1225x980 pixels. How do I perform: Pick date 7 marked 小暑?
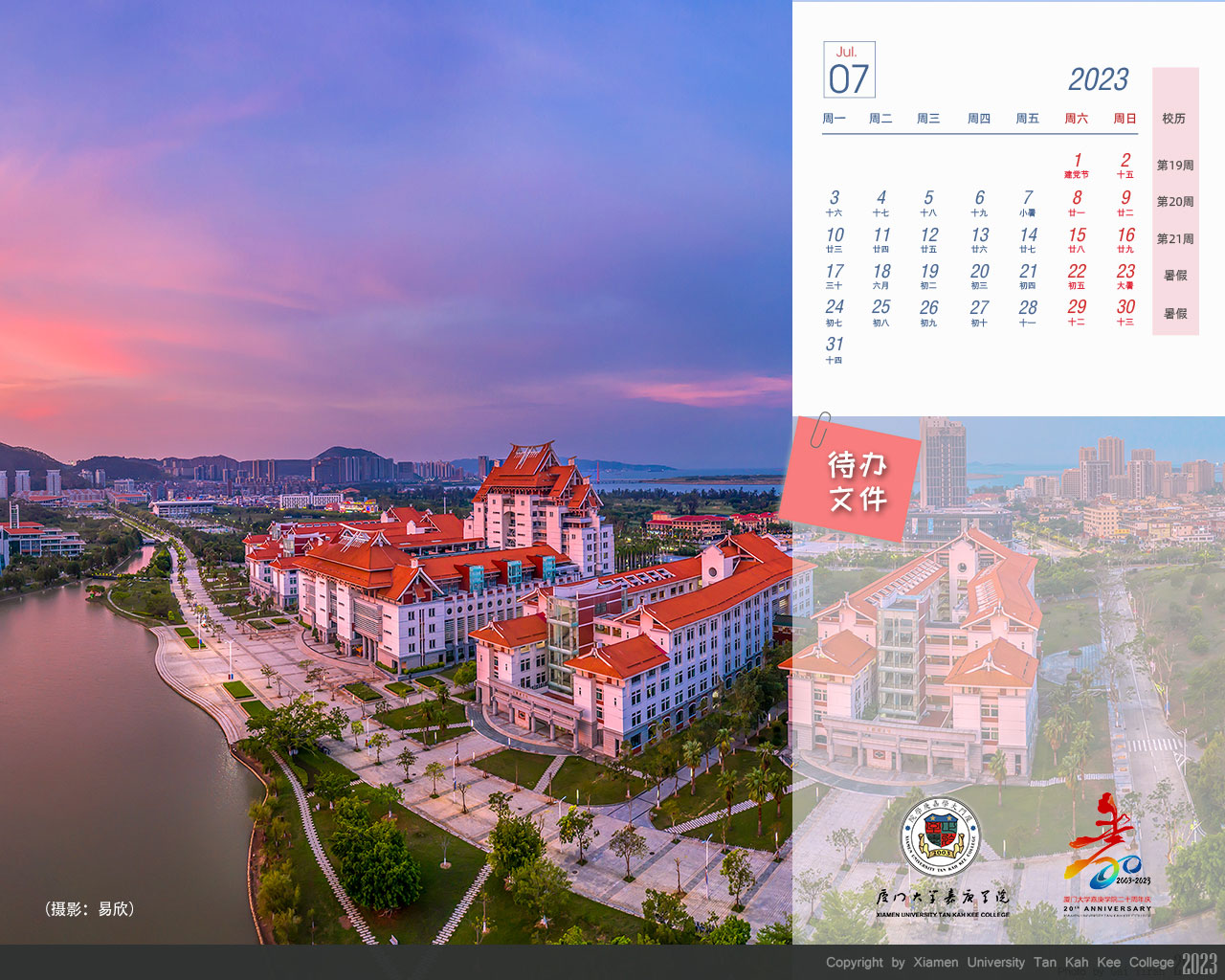pos(1027,202)
